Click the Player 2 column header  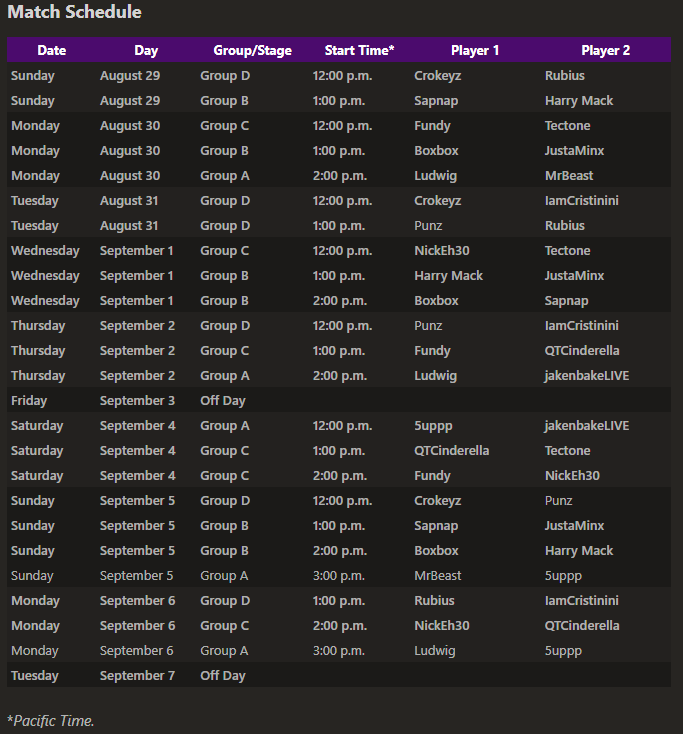tap(605, 50)
